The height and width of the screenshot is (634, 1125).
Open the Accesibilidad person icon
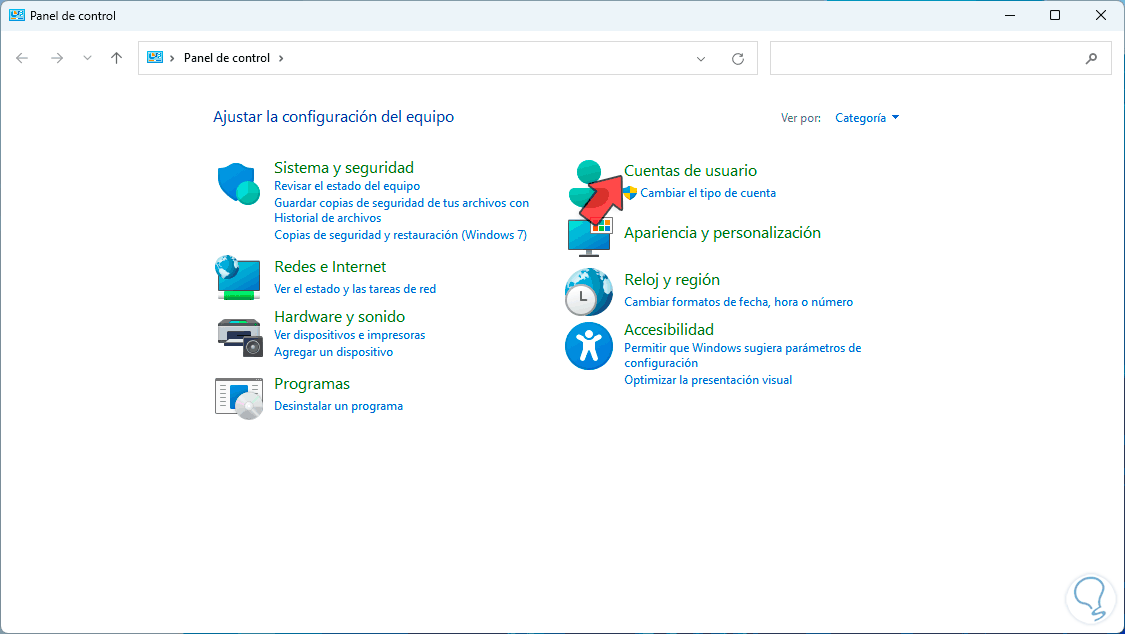pyautogui.click(x=588, y=346)
